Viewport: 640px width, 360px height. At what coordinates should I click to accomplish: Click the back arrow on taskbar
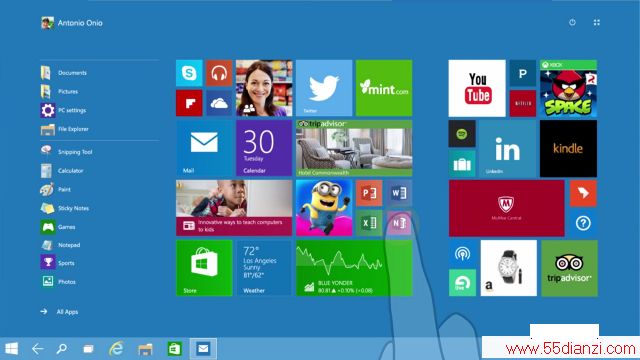(38, 349)
